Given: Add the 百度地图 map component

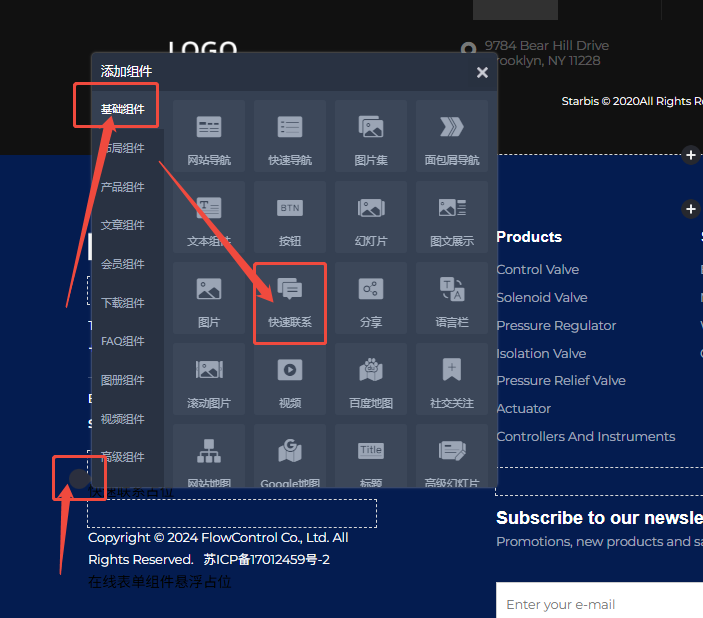Looking at the screenshot, I should click(371, 380).
